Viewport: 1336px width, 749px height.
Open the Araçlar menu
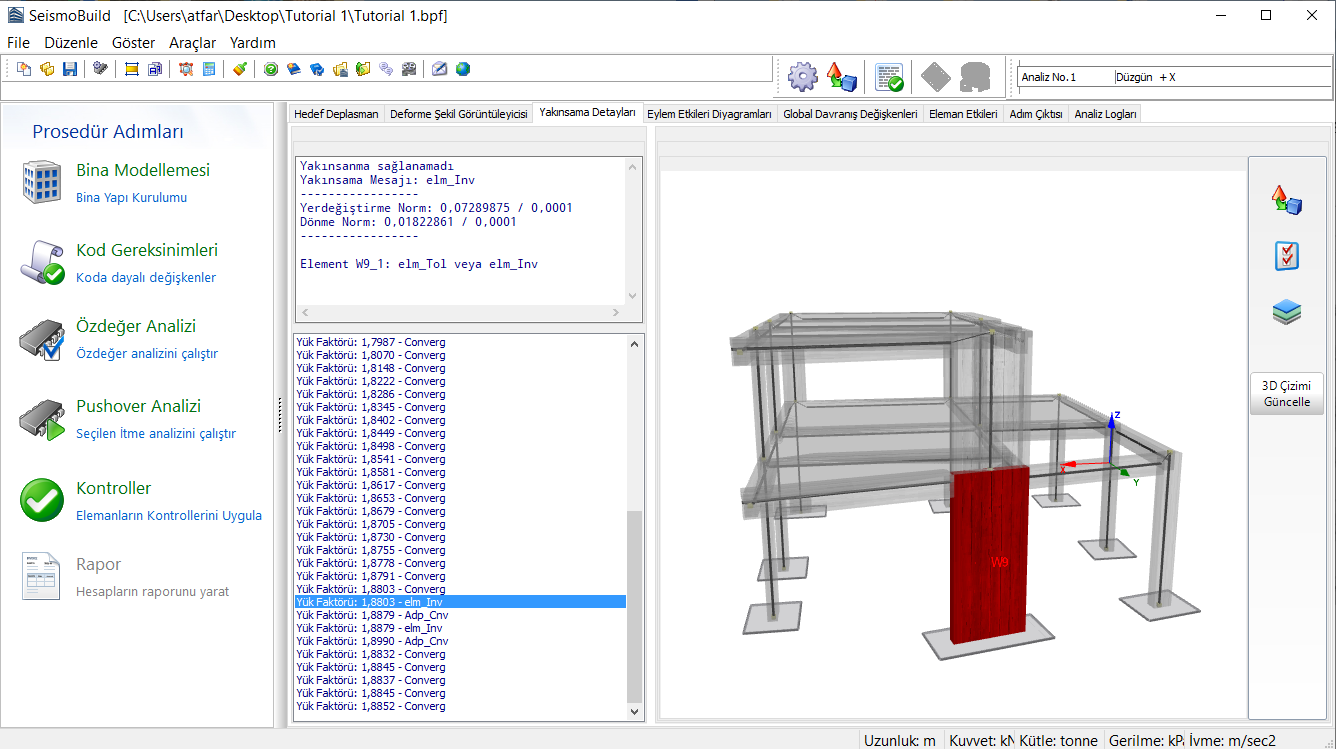(x=192, y=43)
